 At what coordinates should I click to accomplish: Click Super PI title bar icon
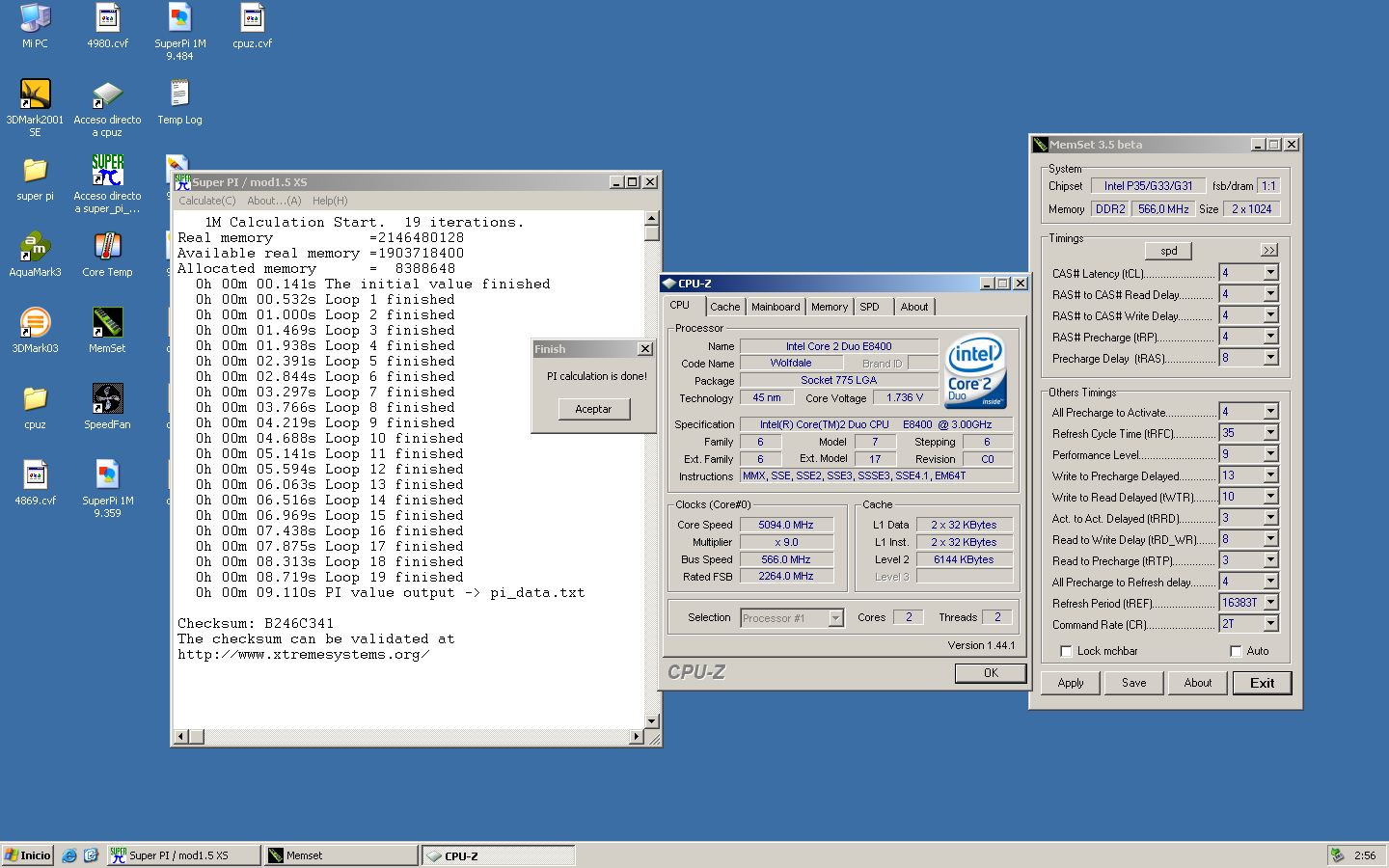click(183, 181)
